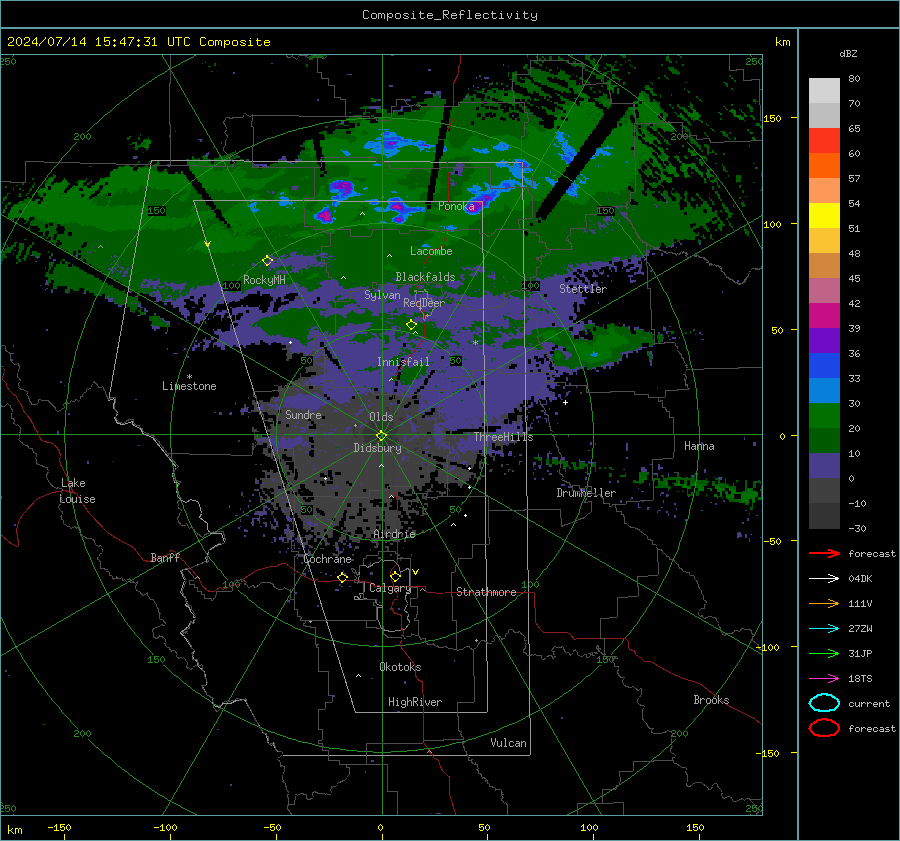Select the green 31JP arrow legend icon
The height and width of the screenshot is (841, 900).
click(824, 653)
